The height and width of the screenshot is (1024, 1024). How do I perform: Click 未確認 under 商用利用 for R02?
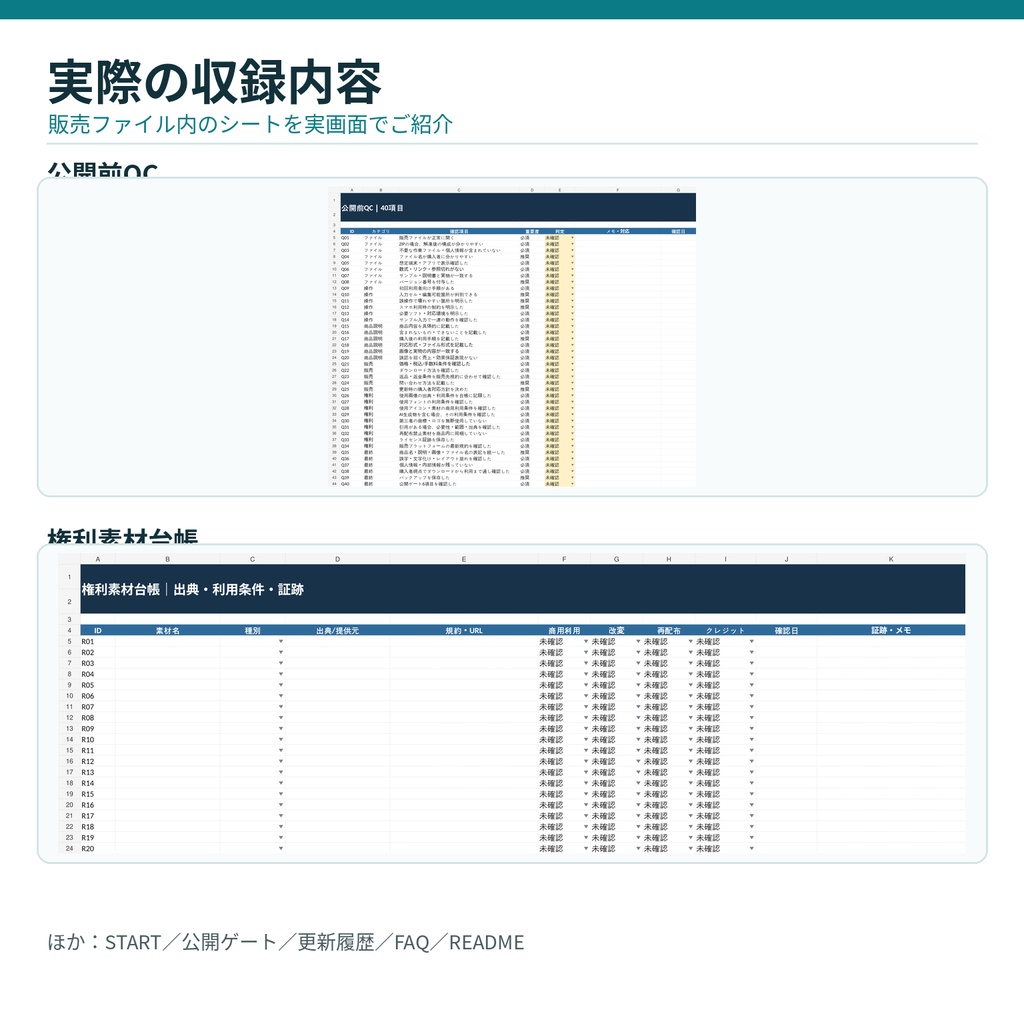[551, 652]
